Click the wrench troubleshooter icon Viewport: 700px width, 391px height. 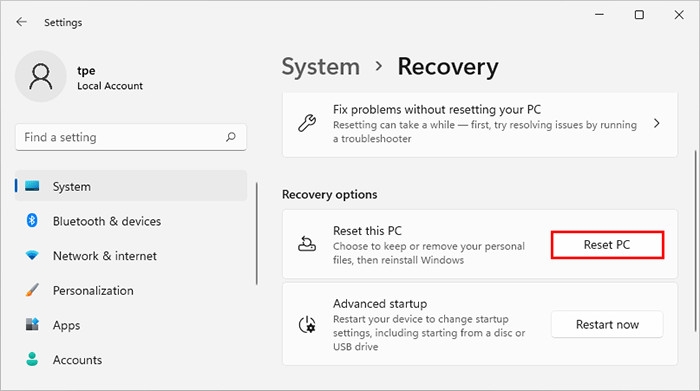tap(307, 123)
